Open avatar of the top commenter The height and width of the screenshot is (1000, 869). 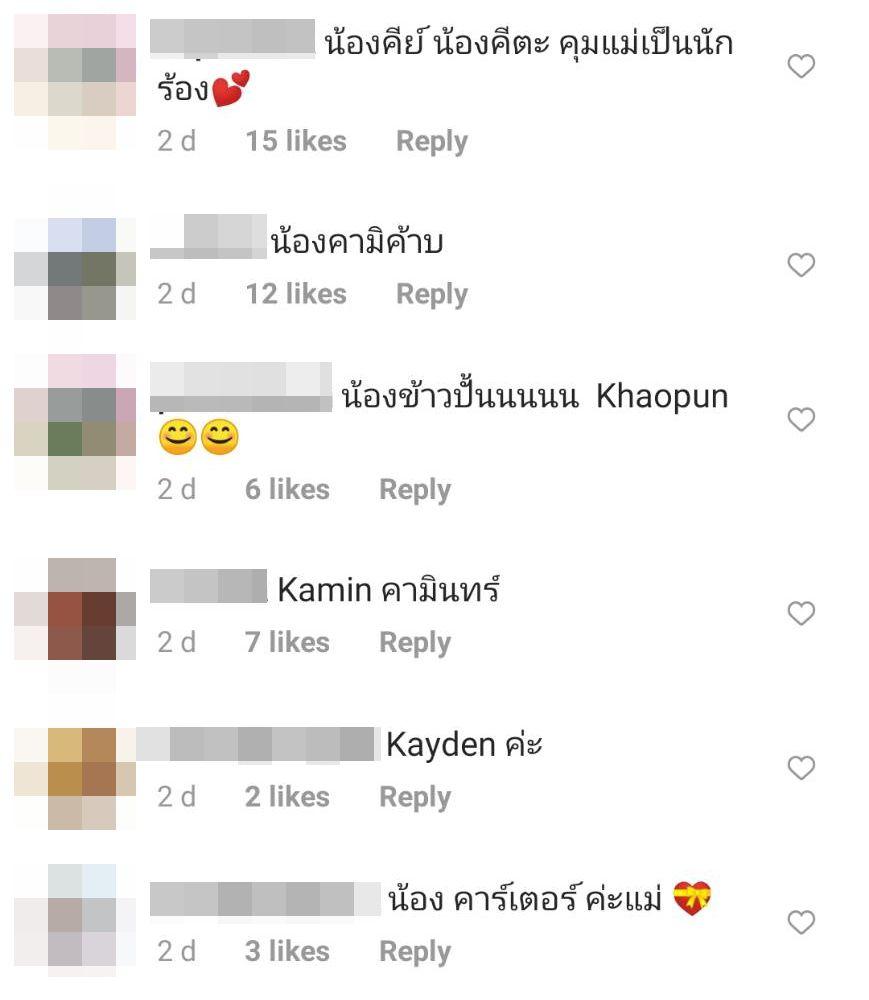75,82
